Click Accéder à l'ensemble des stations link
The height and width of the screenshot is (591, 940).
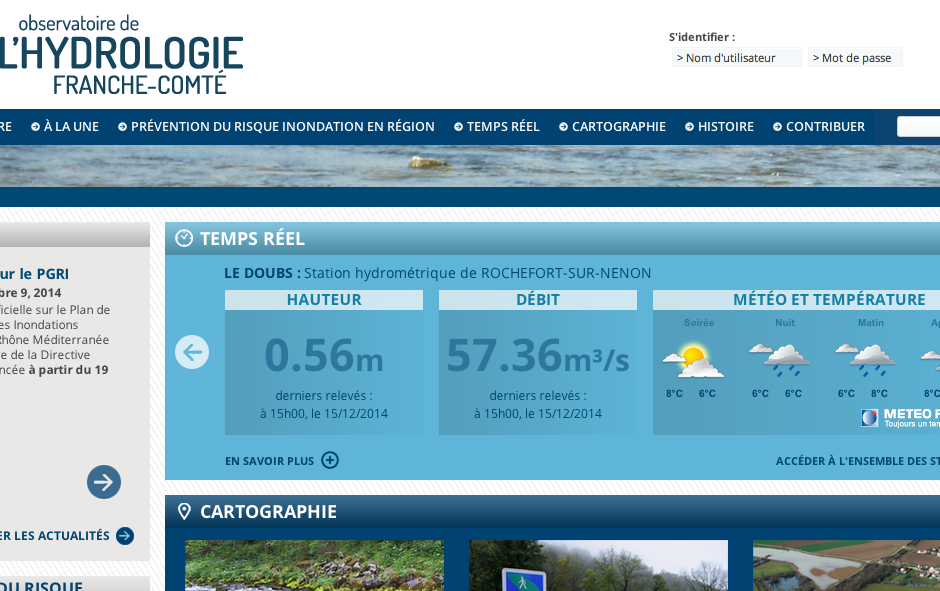tap(858, 461)
